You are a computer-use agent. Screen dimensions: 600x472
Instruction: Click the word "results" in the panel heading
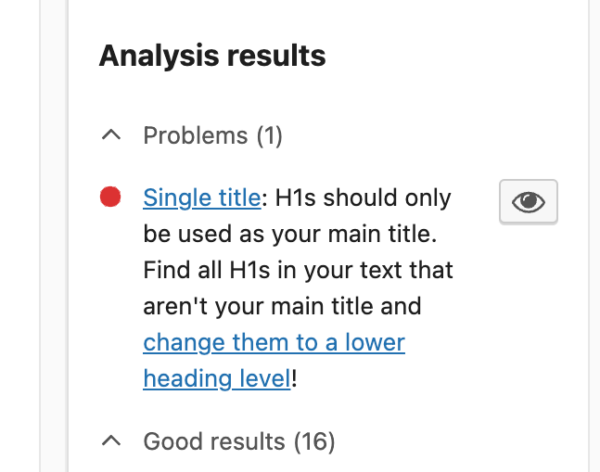pyautogui.click(x=275, y=56)
